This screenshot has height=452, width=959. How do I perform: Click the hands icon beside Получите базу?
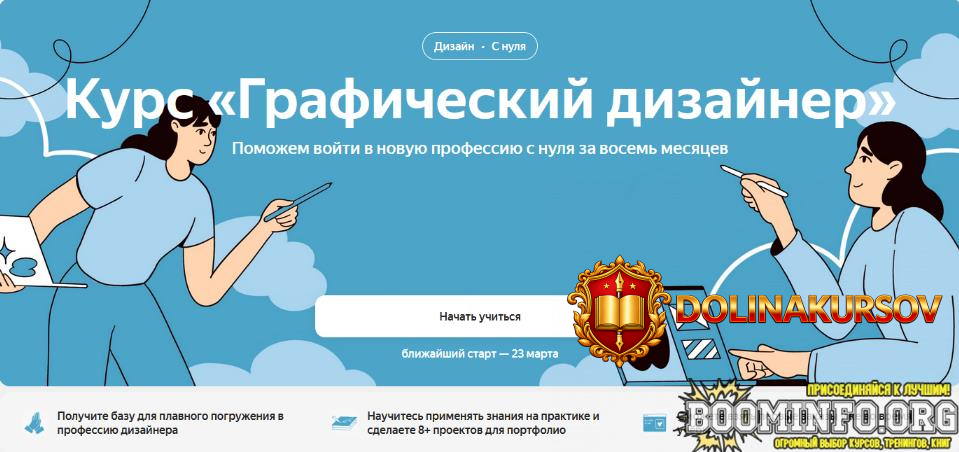[34, 423]
